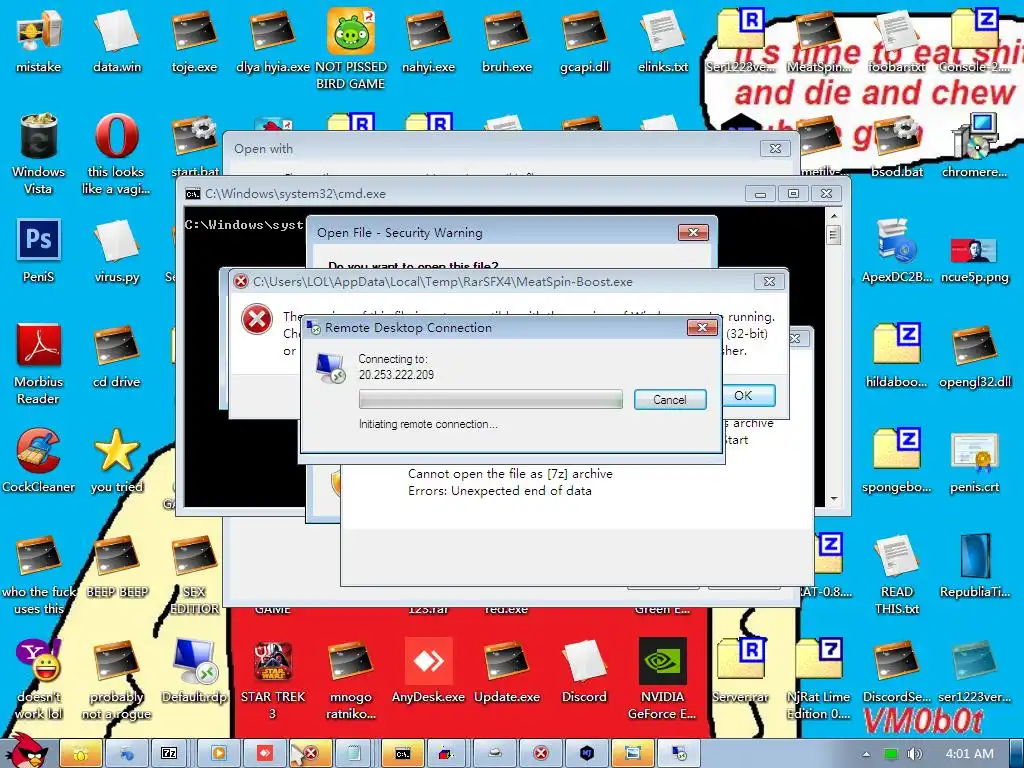Screen dimensions: 1024x768
Task: Show hidden tray icons arrow
Action: coord(866,754)
